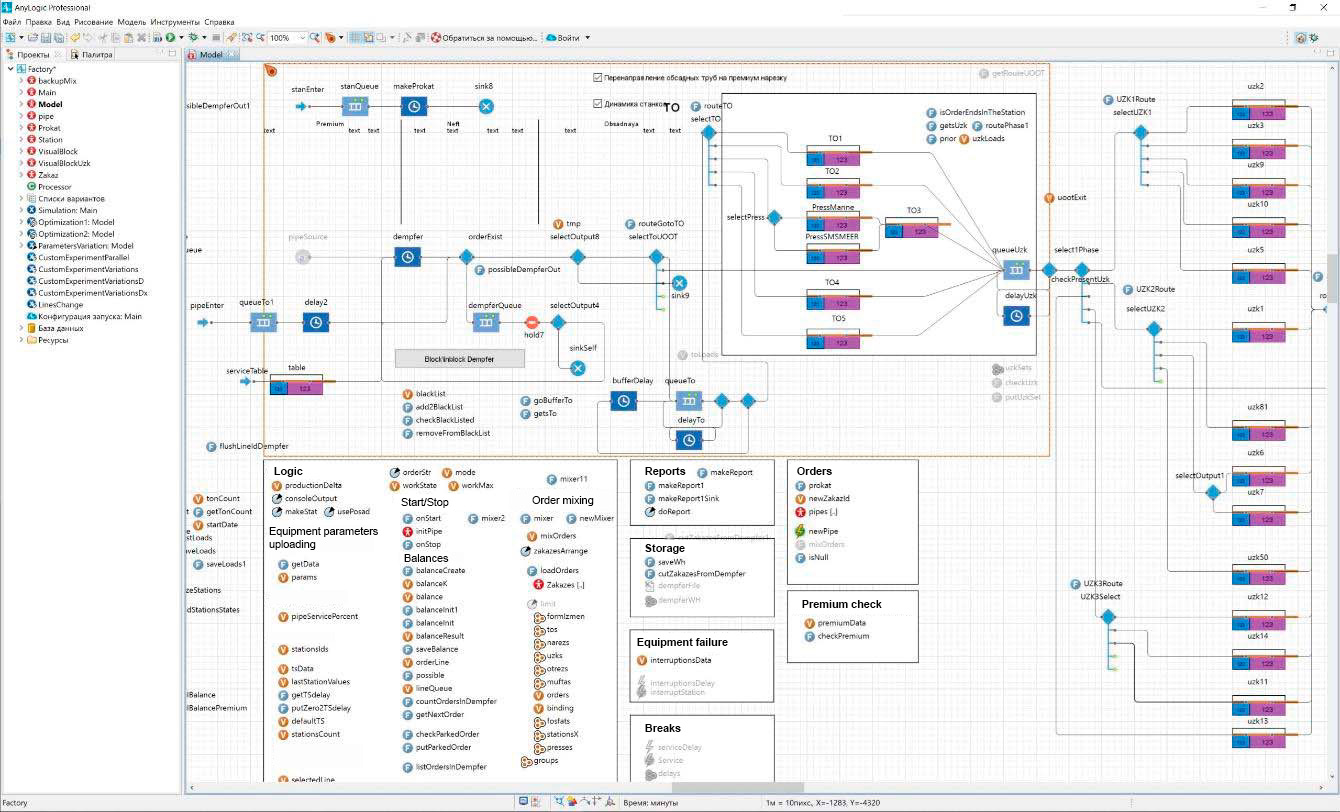
Task: Click the makeProkat delay block icon
Action: (x=415, y=107)
